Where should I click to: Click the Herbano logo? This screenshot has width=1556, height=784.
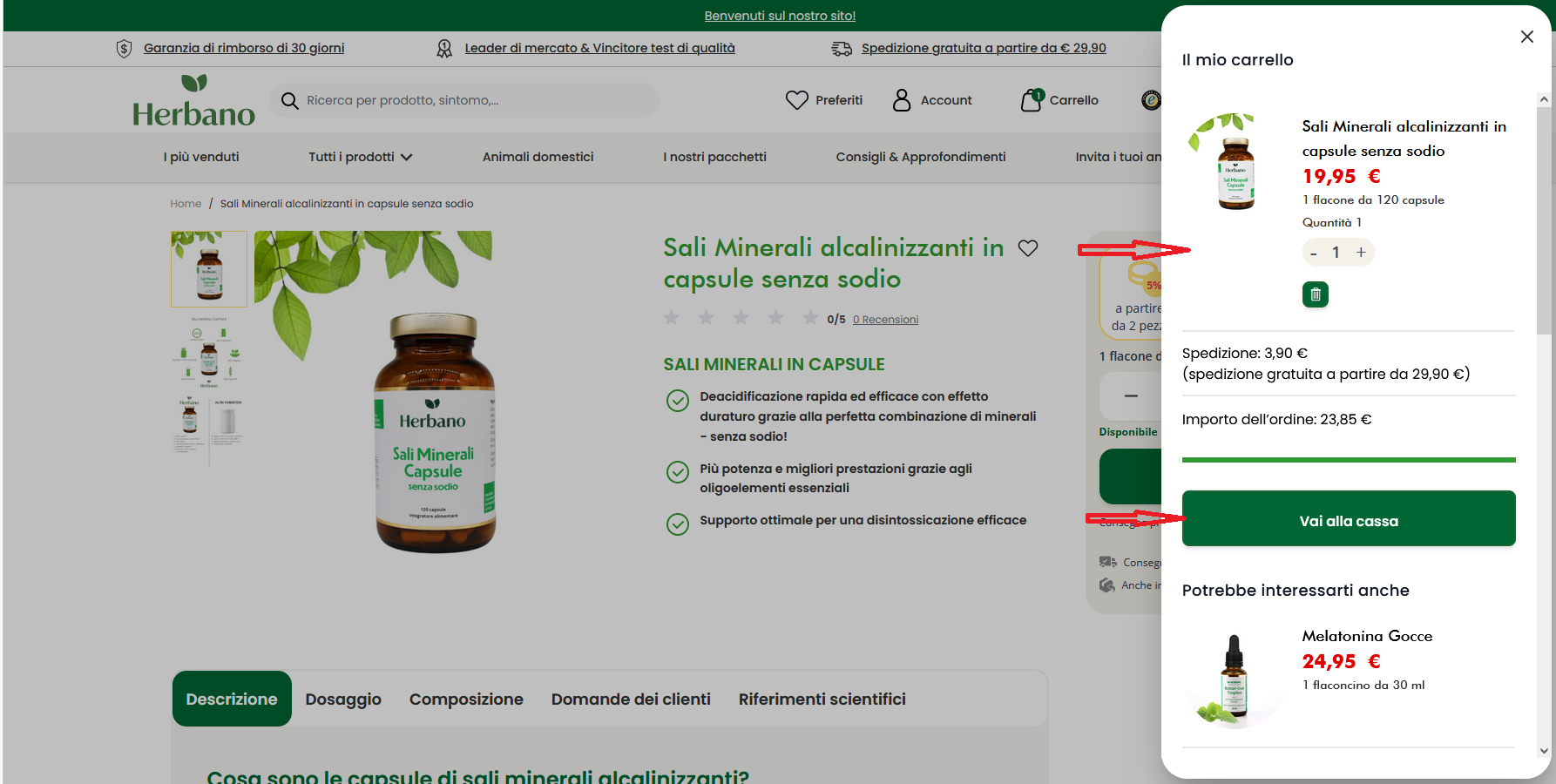point(193,101)
